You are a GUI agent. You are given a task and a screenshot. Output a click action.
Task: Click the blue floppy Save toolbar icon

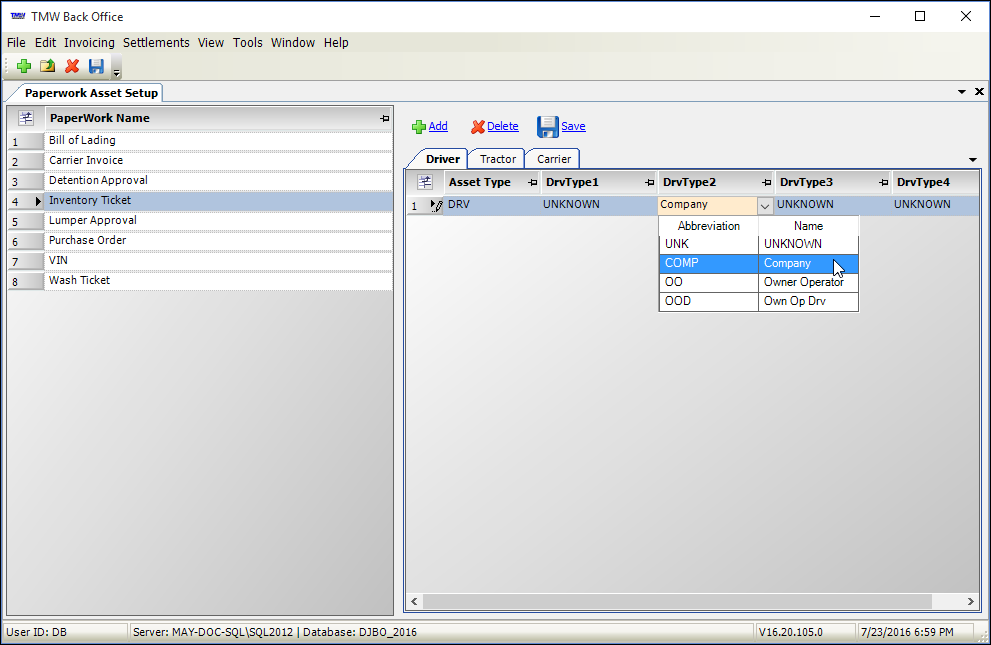(x=96, y=66)
